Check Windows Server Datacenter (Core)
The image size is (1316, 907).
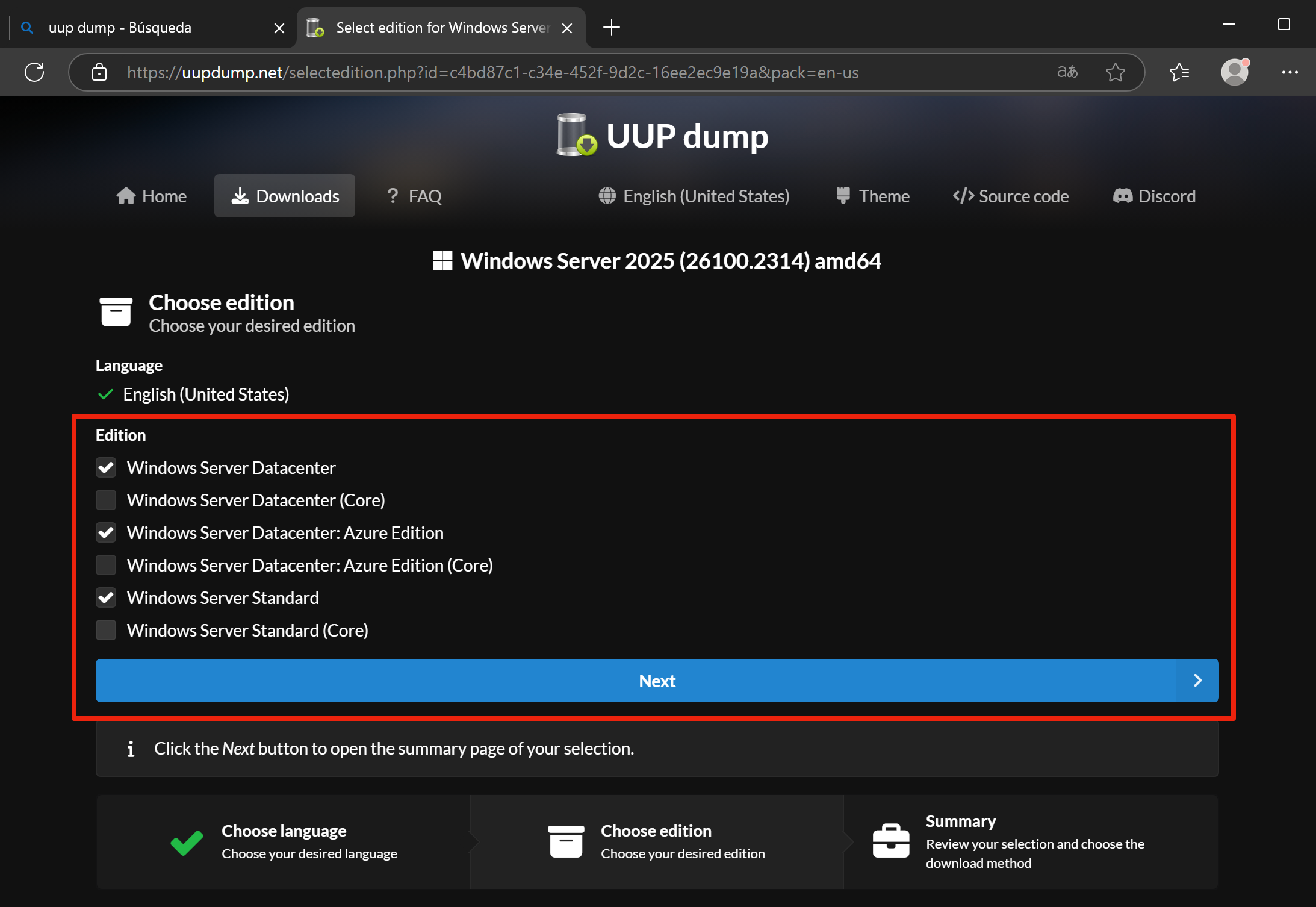coord(106,500)
